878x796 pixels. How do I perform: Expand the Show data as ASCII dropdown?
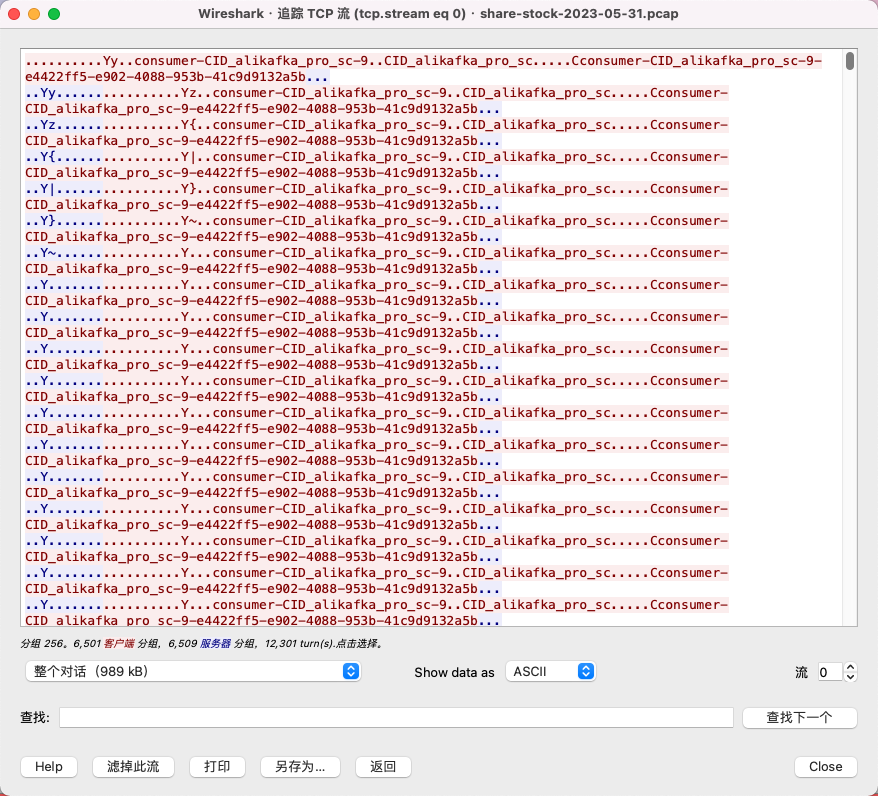(x=550, y=672)
